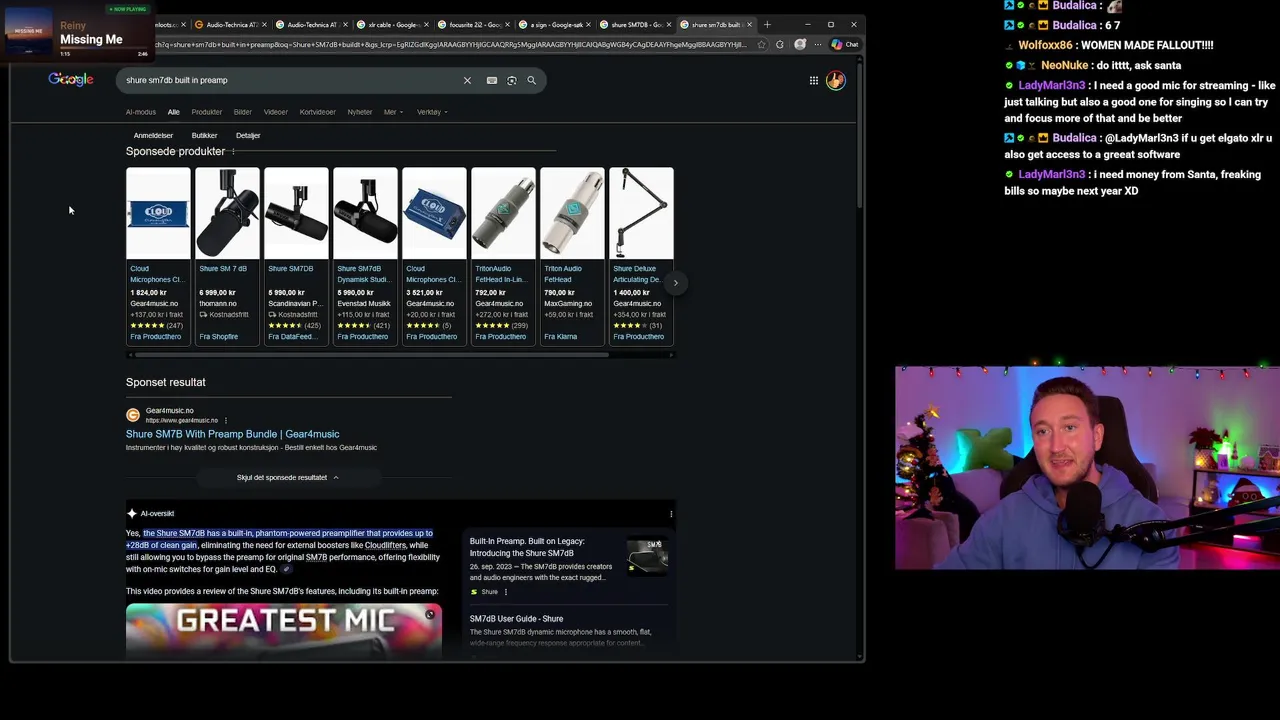
Task: Open the browser Chat sidebar button
Action: [x=845, y=44]
